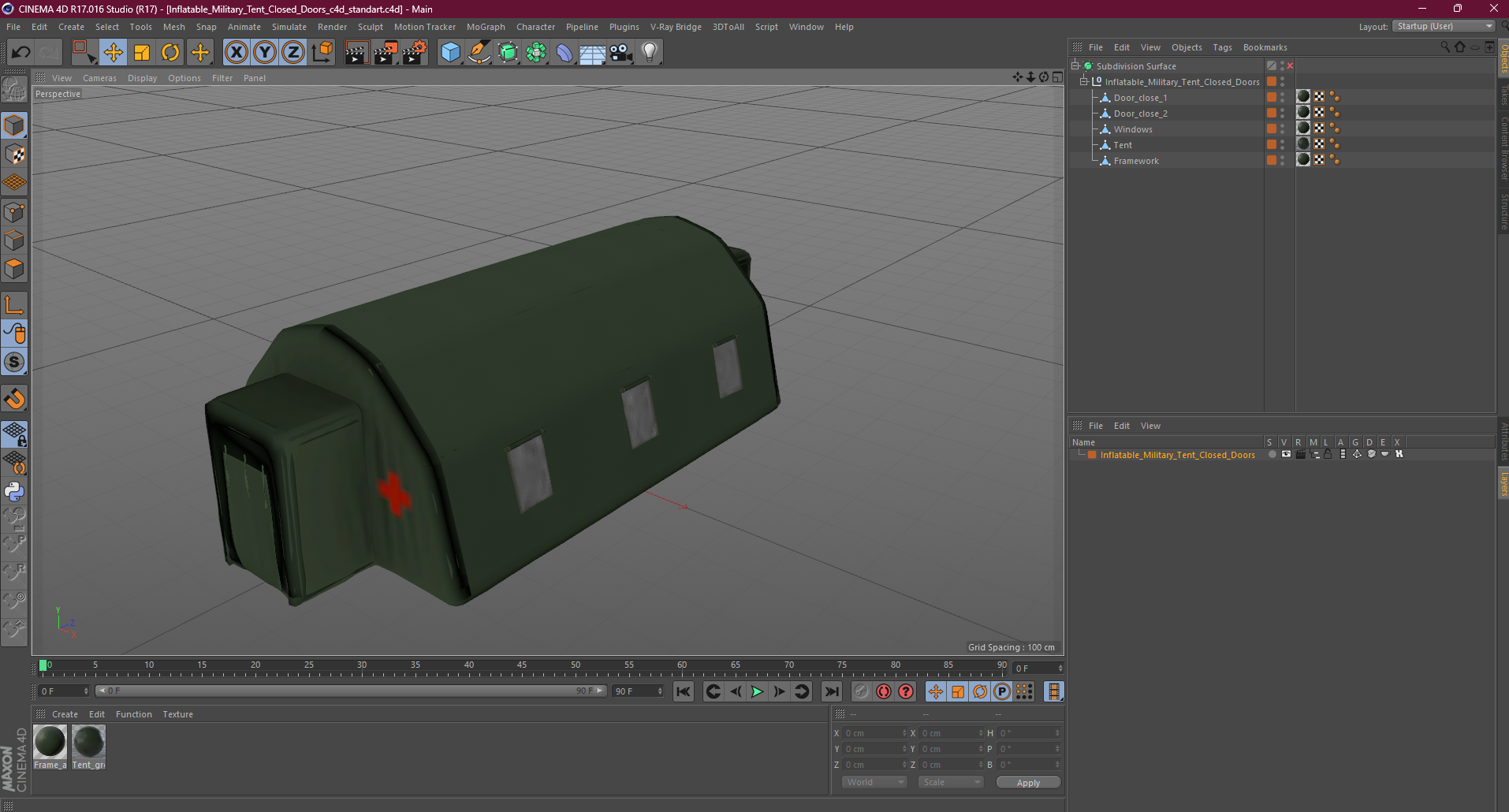Select Windows object in tree
The height and width of the screenshot is (812, 1509).
pyautogui.click(x=1133, y=129)
